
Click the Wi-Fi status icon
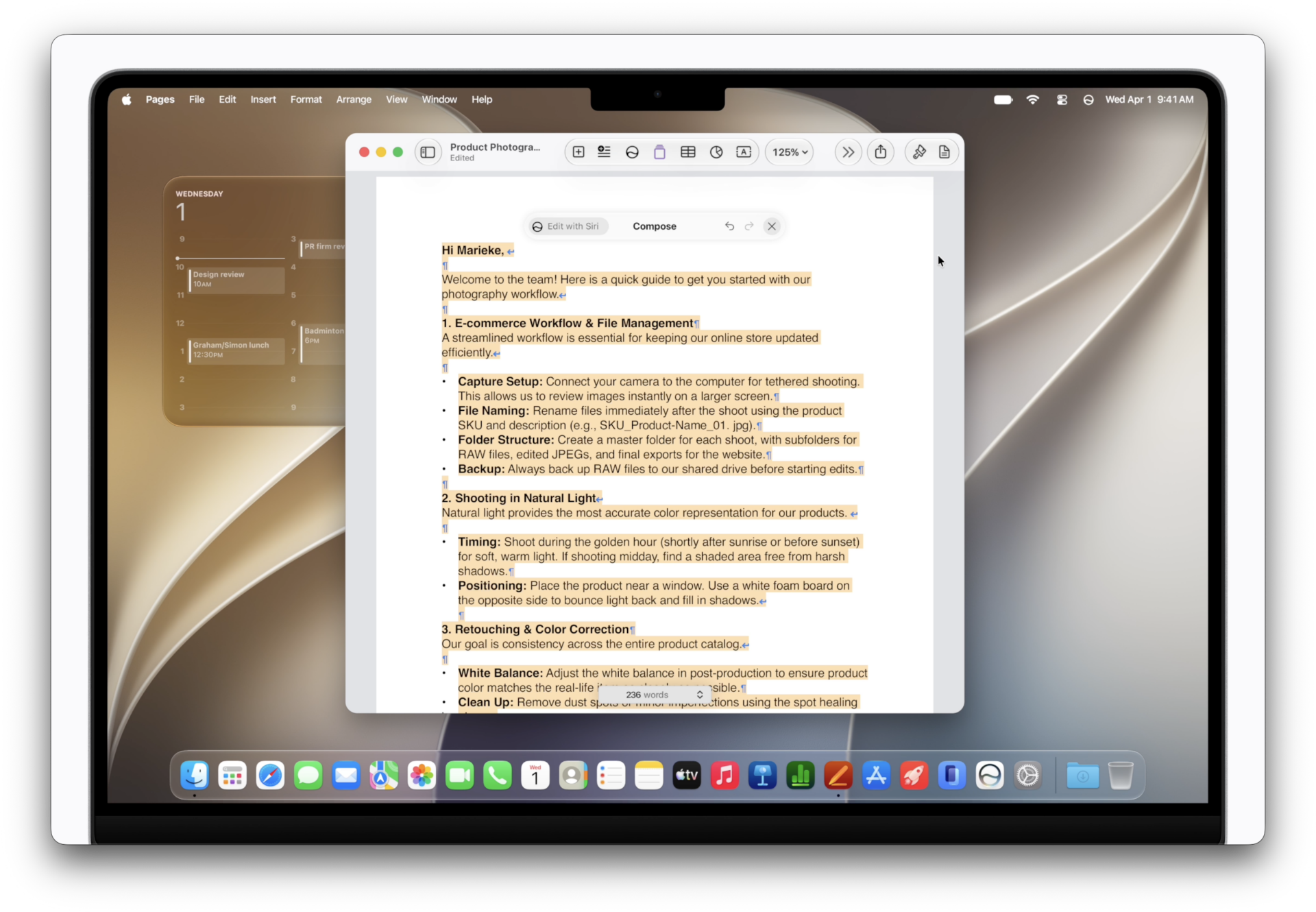pyautogui.click(x=1032, y=99)
